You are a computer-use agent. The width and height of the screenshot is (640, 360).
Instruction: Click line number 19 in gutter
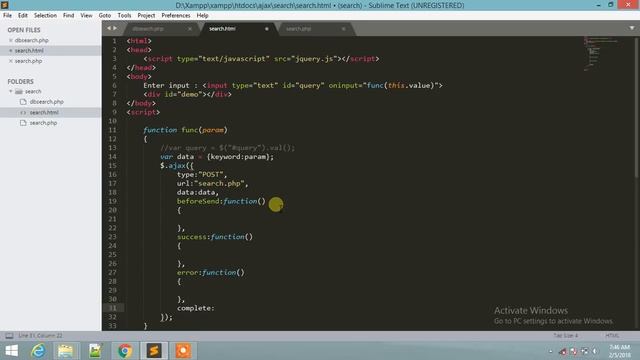coord(113,201)
